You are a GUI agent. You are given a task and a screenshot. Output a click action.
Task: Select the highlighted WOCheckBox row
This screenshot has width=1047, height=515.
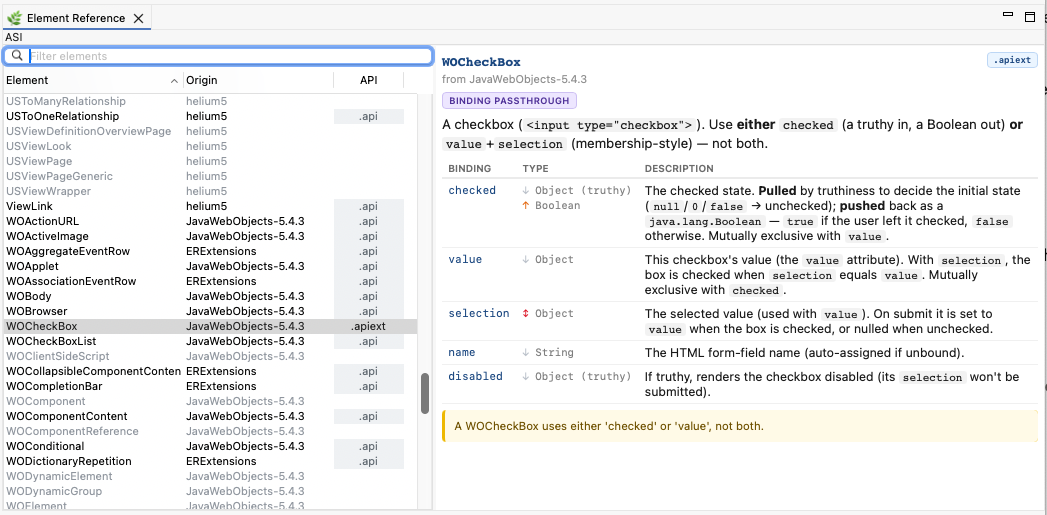[210, 326]
